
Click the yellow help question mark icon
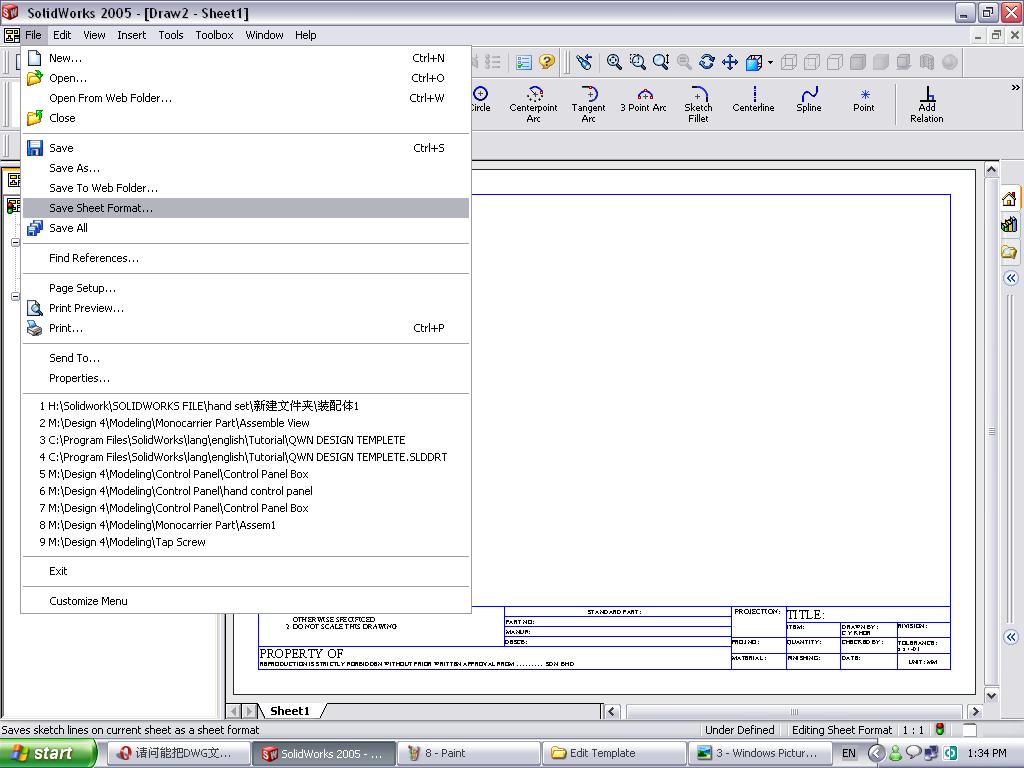click(x=547, y=62)
